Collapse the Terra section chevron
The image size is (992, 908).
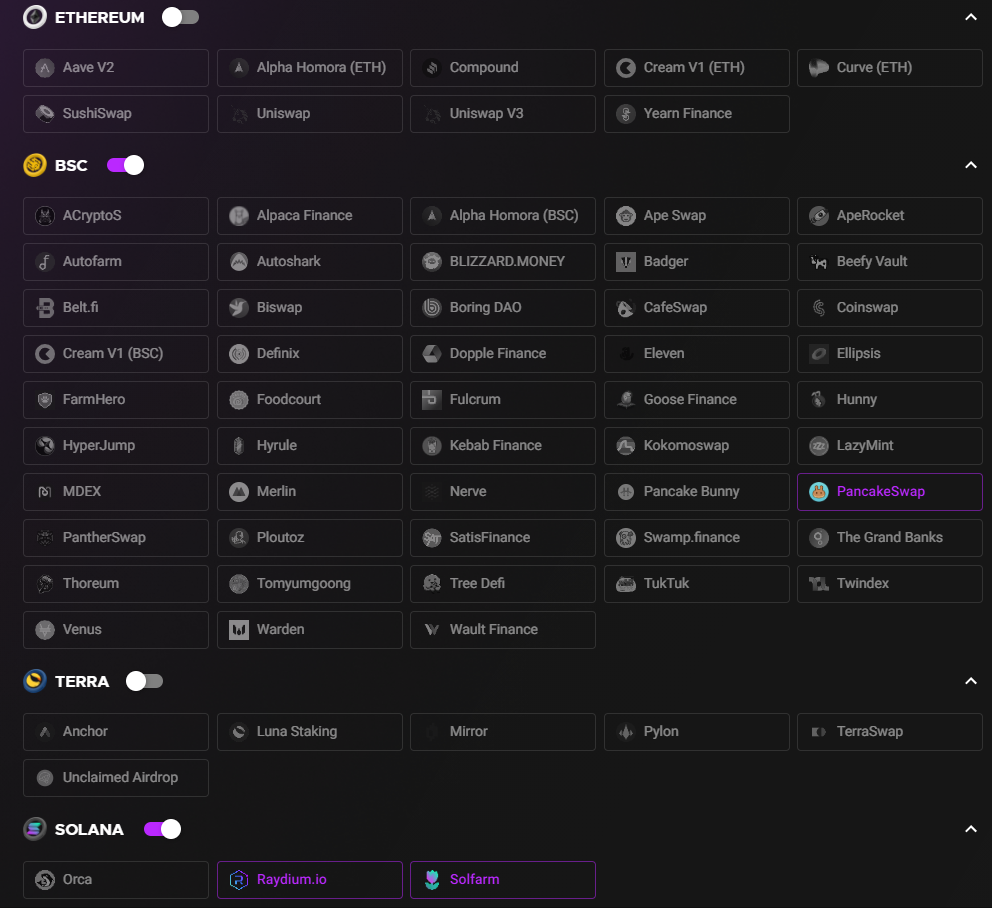pos(970,681)
